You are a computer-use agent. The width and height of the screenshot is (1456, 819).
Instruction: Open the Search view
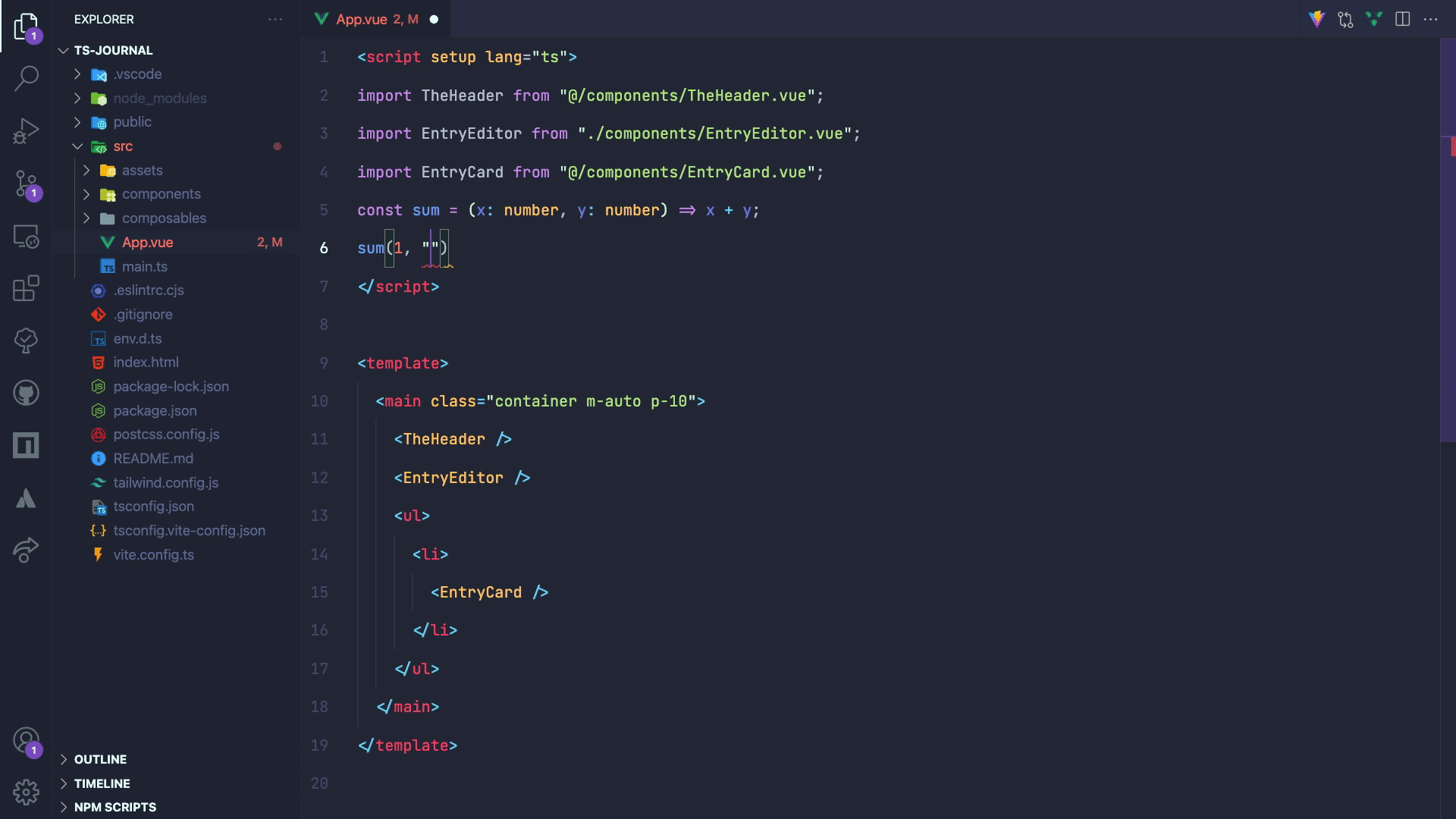(26, 78)
